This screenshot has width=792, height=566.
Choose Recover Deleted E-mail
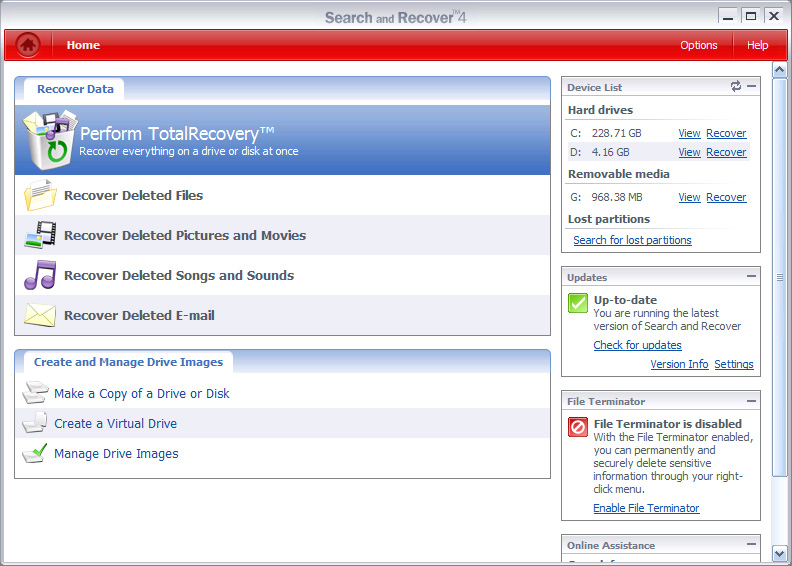point(282,315)
